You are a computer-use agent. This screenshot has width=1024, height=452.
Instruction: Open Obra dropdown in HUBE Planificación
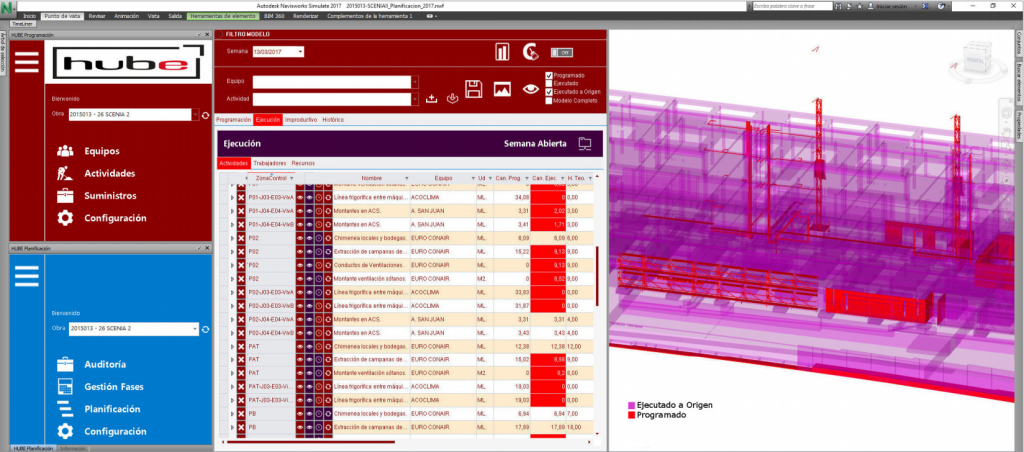pos(196,329)
